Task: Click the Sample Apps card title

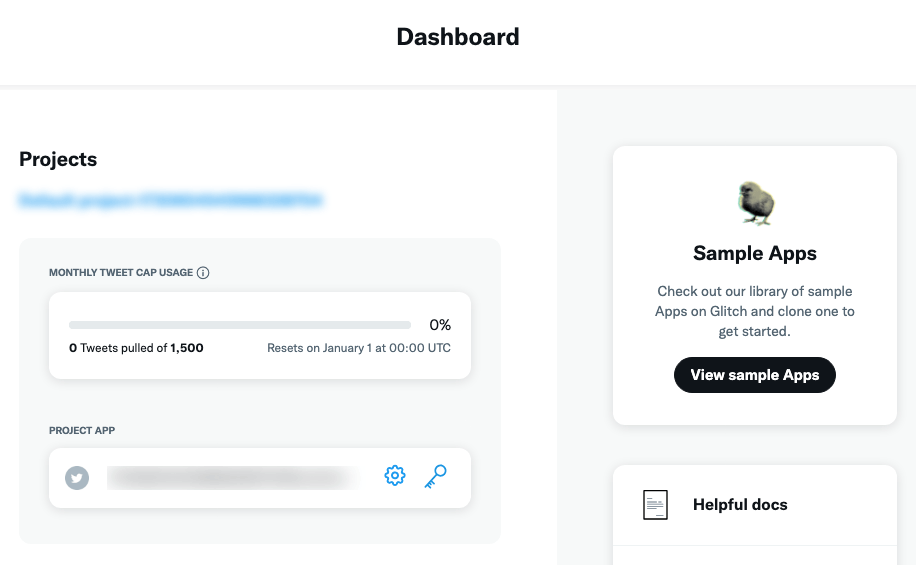Action: point(755,253)
